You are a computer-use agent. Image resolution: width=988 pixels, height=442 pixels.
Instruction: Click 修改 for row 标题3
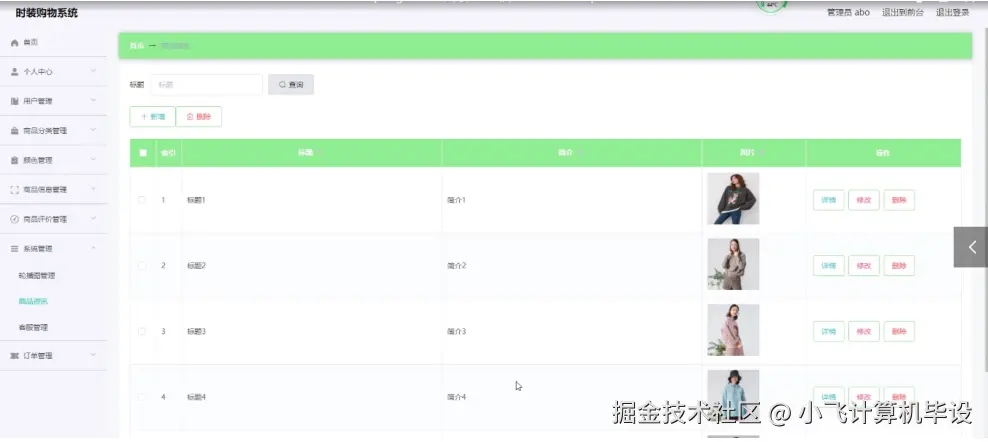coord(864,331)
